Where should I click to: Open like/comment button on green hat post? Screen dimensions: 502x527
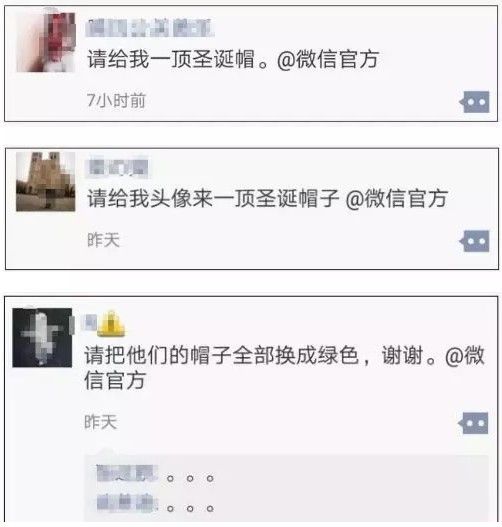click(473, 423)
